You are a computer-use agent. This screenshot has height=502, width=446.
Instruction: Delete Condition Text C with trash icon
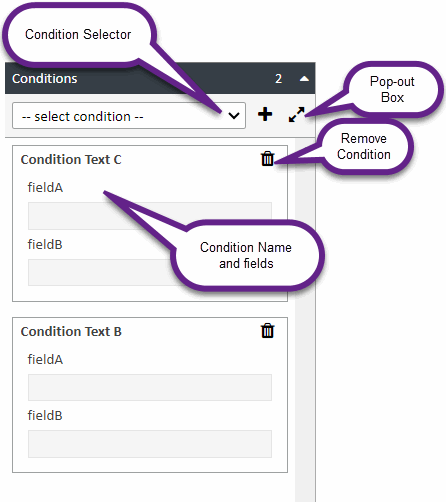[x=267, y=159]
